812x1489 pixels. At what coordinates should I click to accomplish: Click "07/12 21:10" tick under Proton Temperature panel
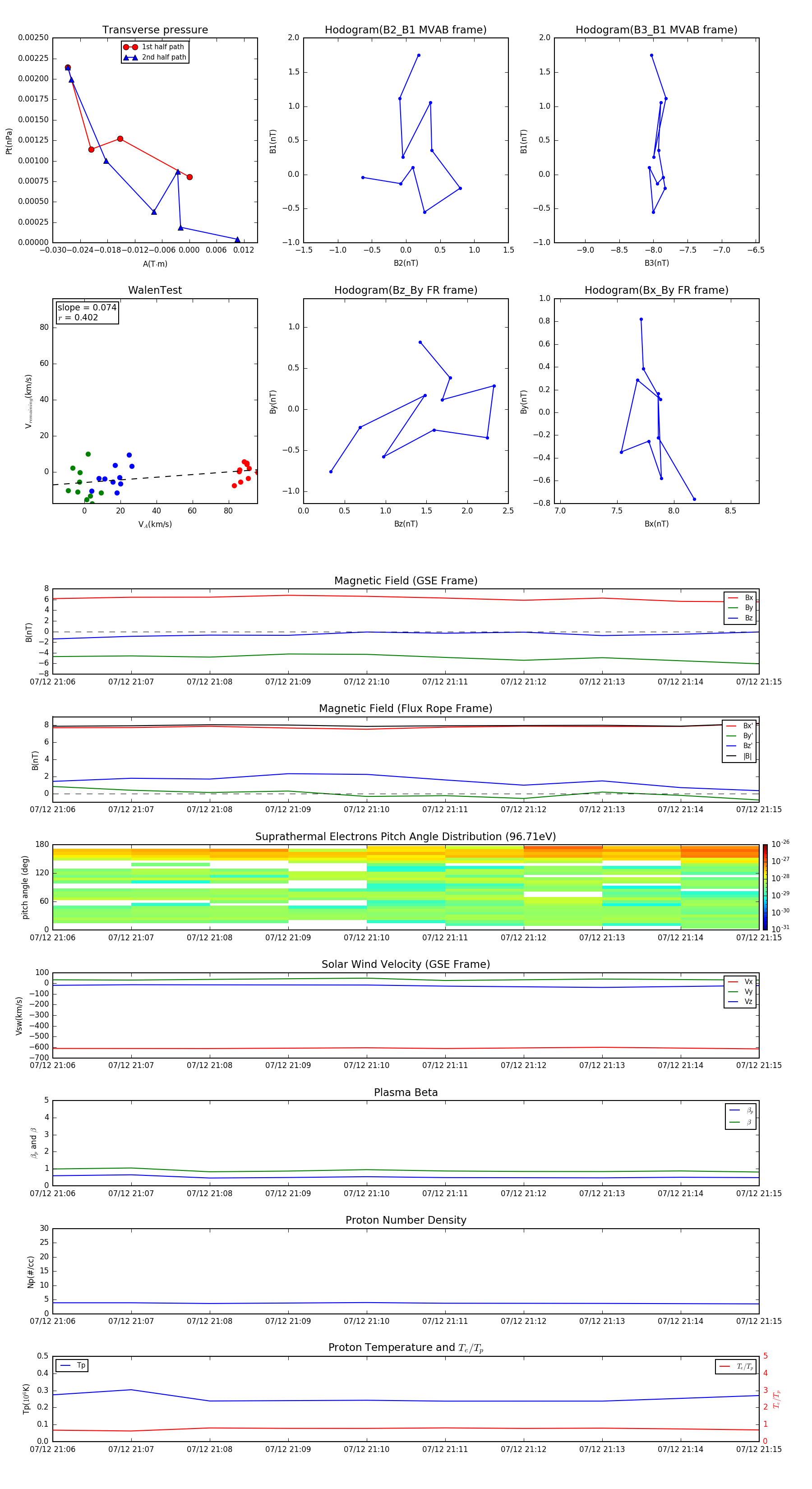[366, 1449]
